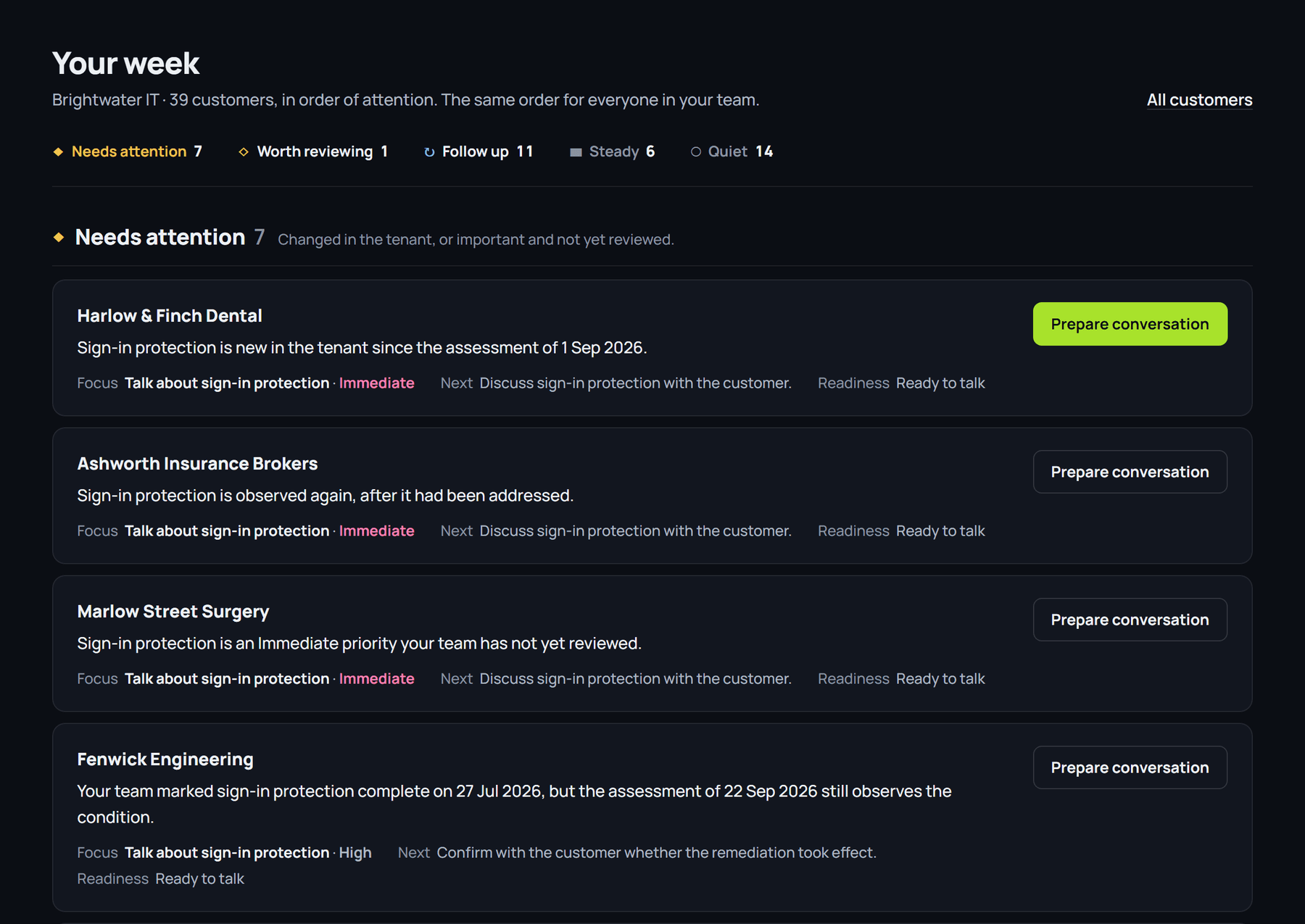1305x924 pixels.
Task: Click the Immediate priority tag on Ashworth Insurance
Action: pyautogui.click(x=377, y=531)
